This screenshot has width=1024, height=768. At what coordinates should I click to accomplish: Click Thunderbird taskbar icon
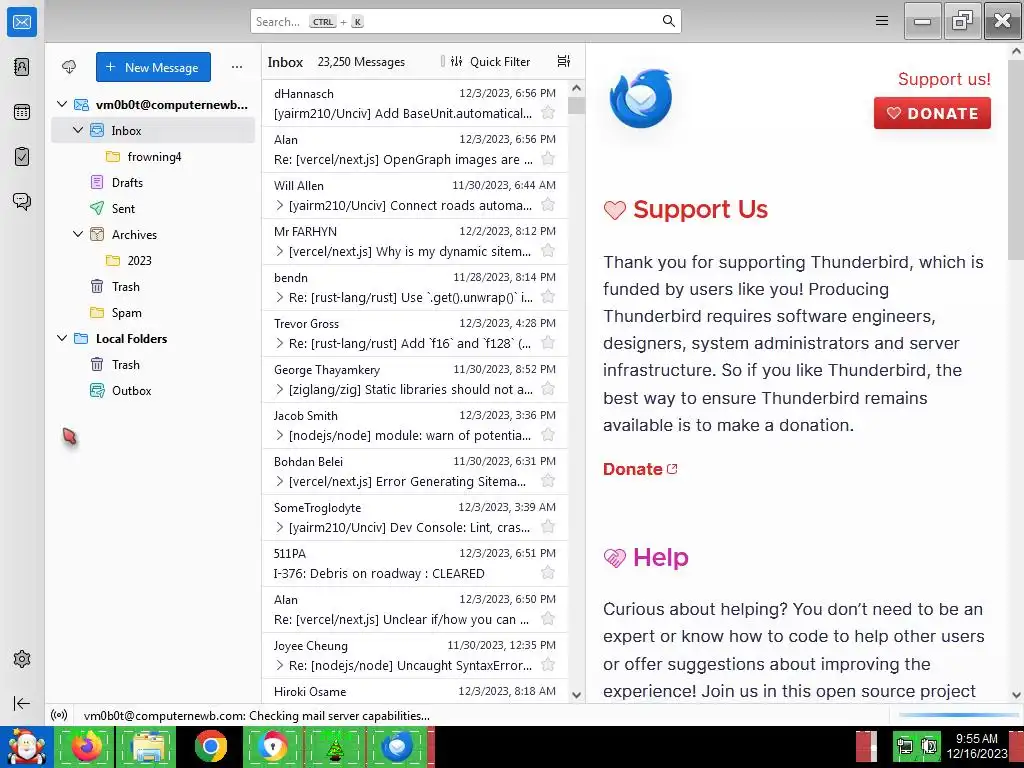point(397,746)
